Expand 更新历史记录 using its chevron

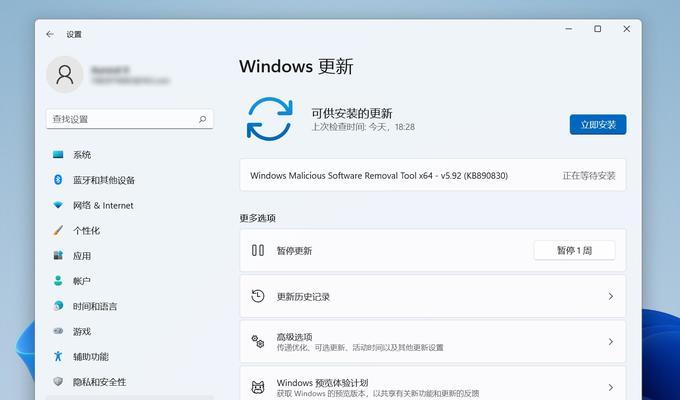tap(611, 296)
